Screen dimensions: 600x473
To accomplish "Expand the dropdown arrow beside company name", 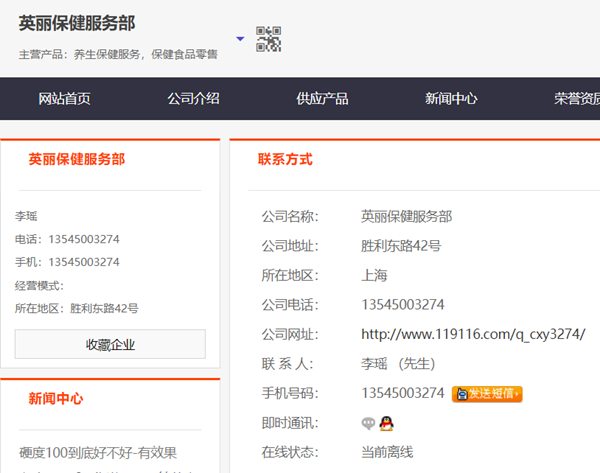I will coord(240,40).
